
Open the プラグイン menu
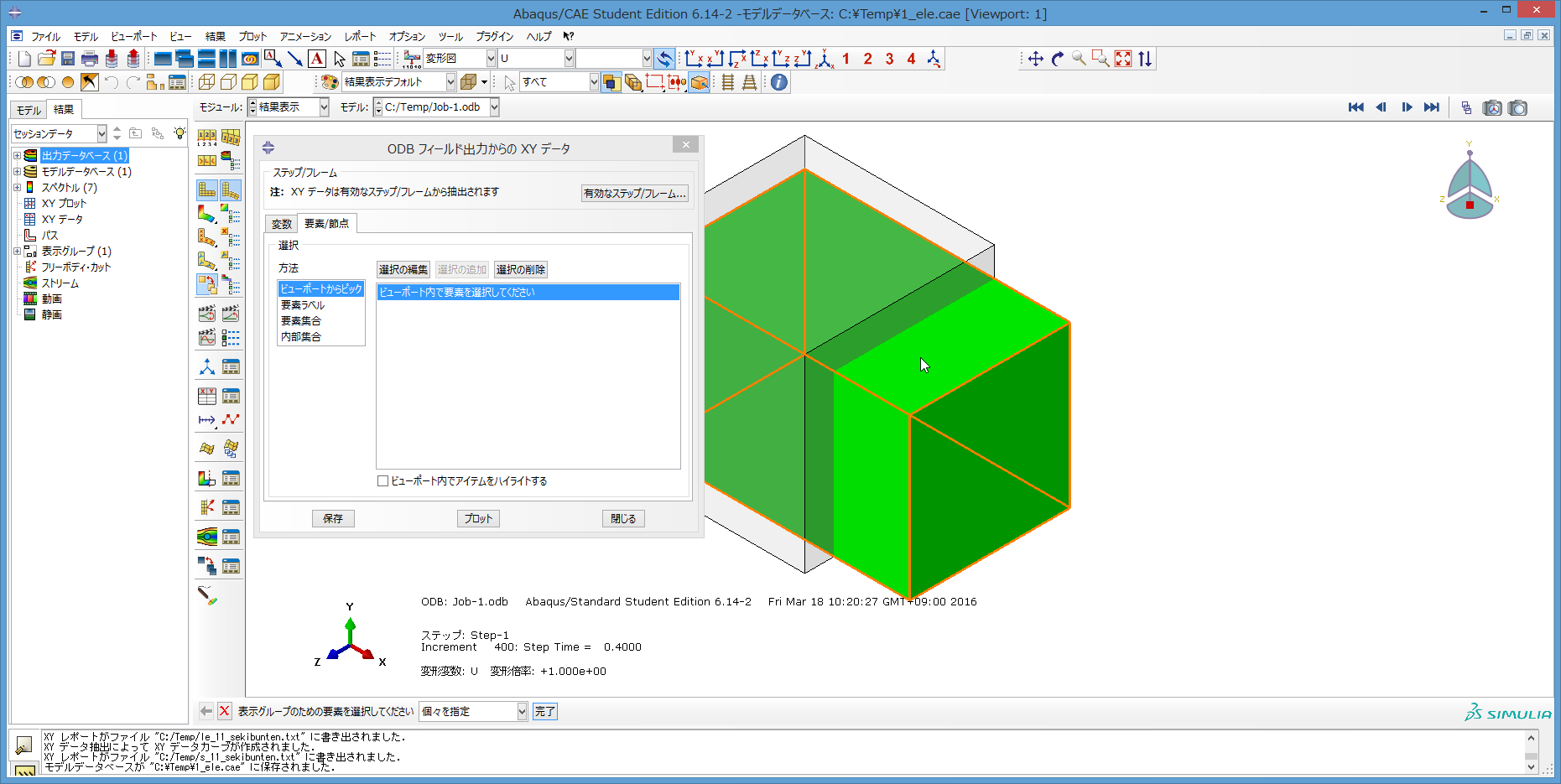tap(494, 36)
